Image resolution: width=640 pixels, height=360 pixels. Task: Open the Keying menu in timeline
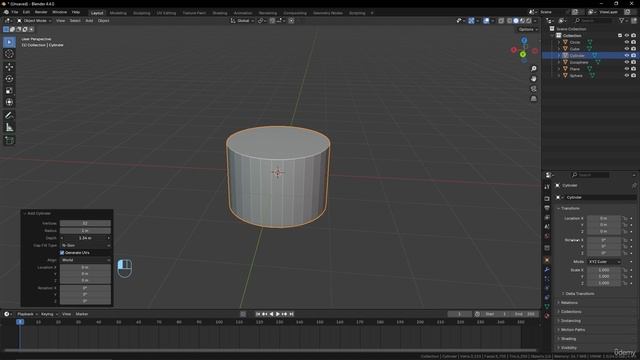pos(49,314)
